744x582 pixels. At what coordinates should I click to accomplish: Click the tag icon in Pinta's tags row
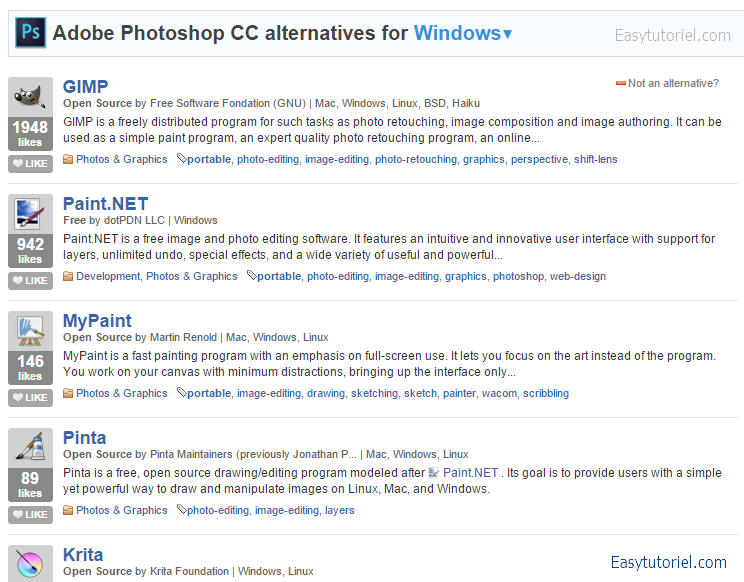pos(182,509)
